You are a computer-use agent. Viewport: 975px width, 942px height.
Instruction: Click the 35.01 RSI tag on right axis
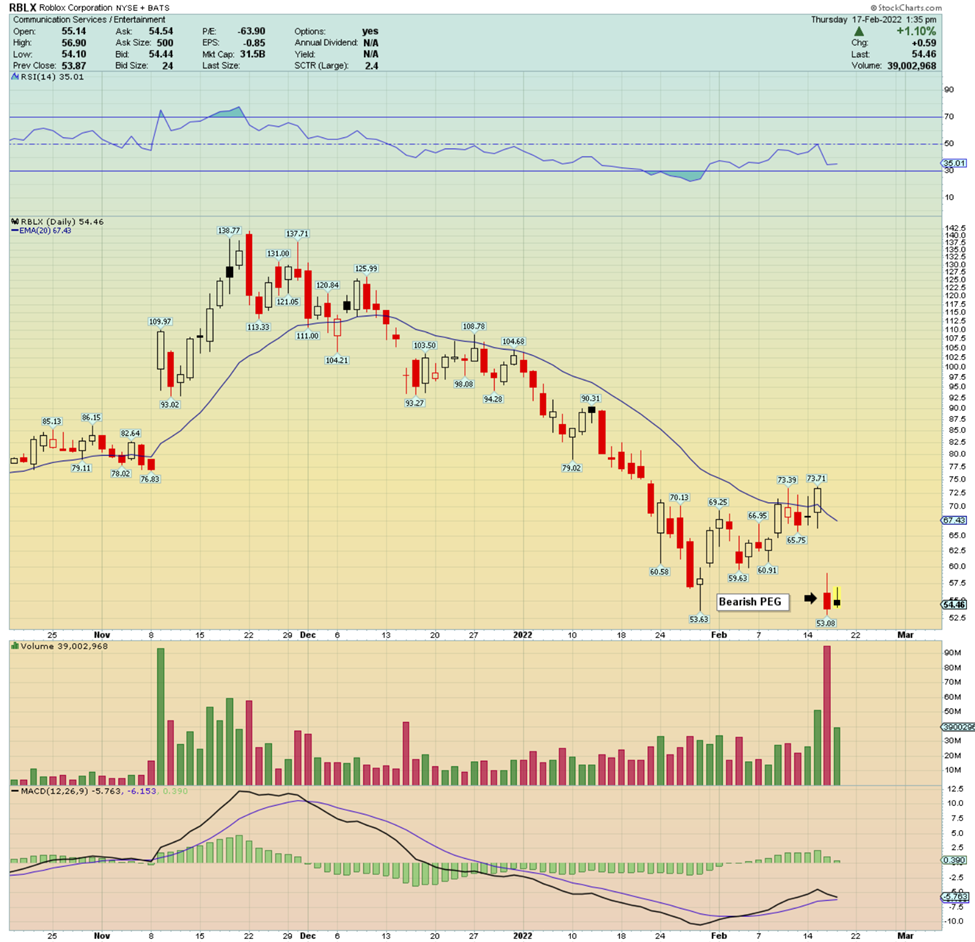pos(954,164)
